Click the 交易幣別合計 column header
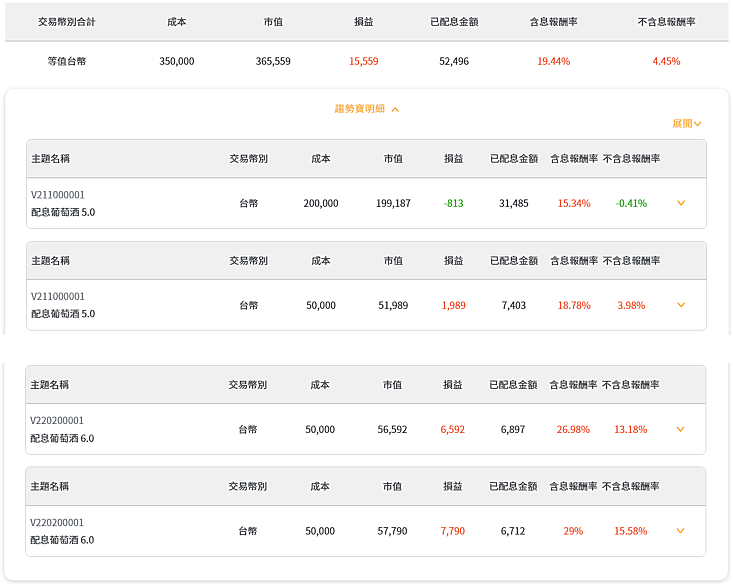This screenshot has height=584, width=733. pyautogui.click(x=66, y=22)
